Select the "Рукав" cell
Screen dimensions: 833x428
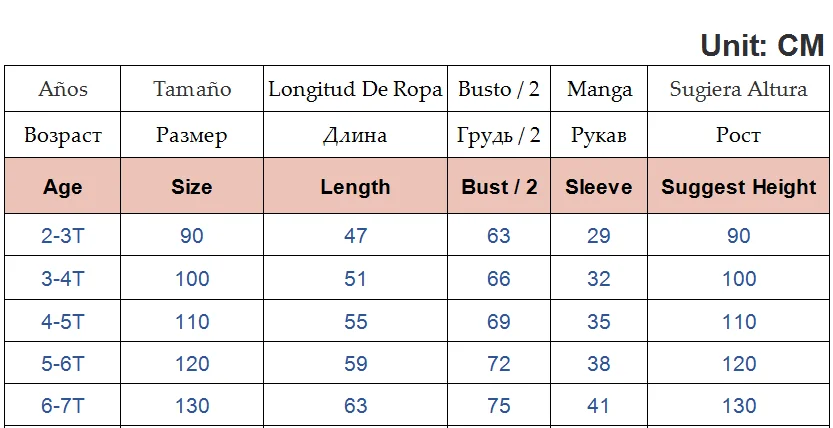coord(599,135)
